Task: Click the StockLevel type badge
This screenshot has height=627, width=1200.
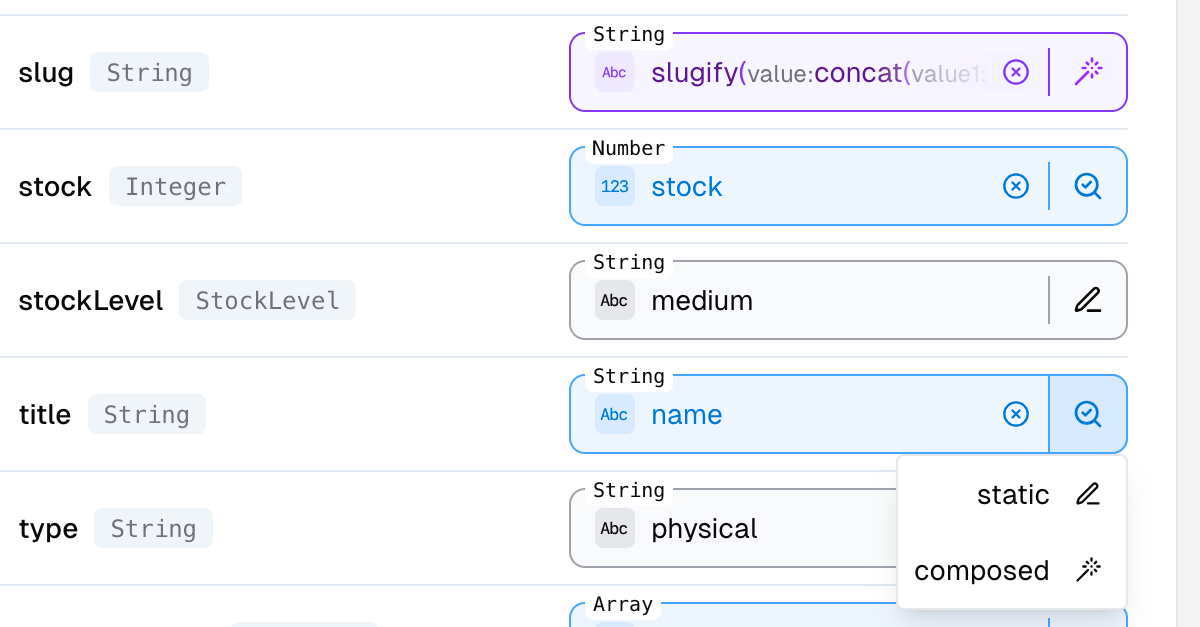Action: (x=267, y=300)
